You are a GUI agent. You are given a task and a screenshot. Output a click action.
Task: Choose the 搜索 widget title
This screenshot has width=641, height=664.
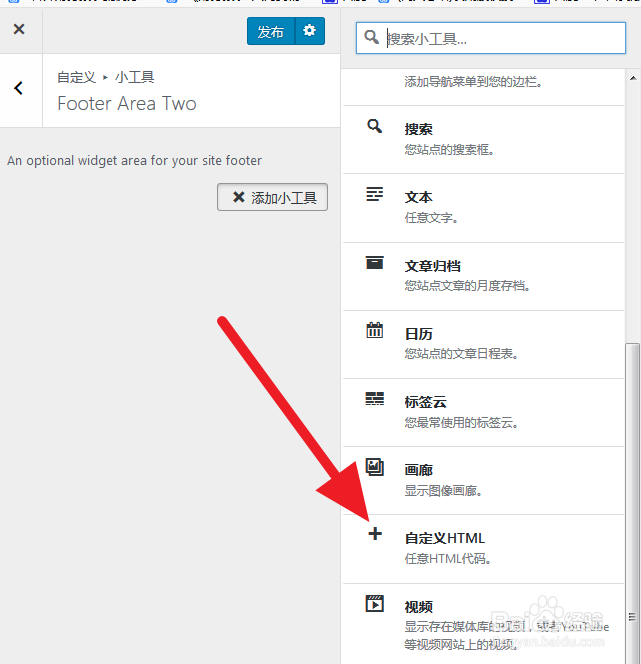click(418, 129)
